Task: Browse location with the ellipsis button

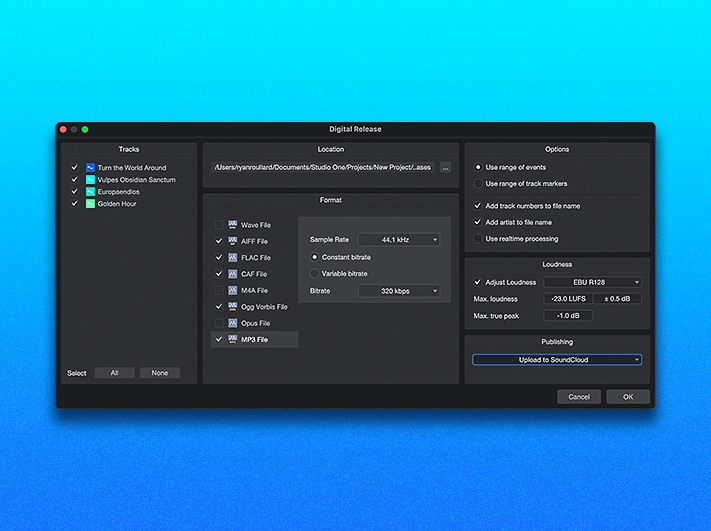Action: point(445,167)
